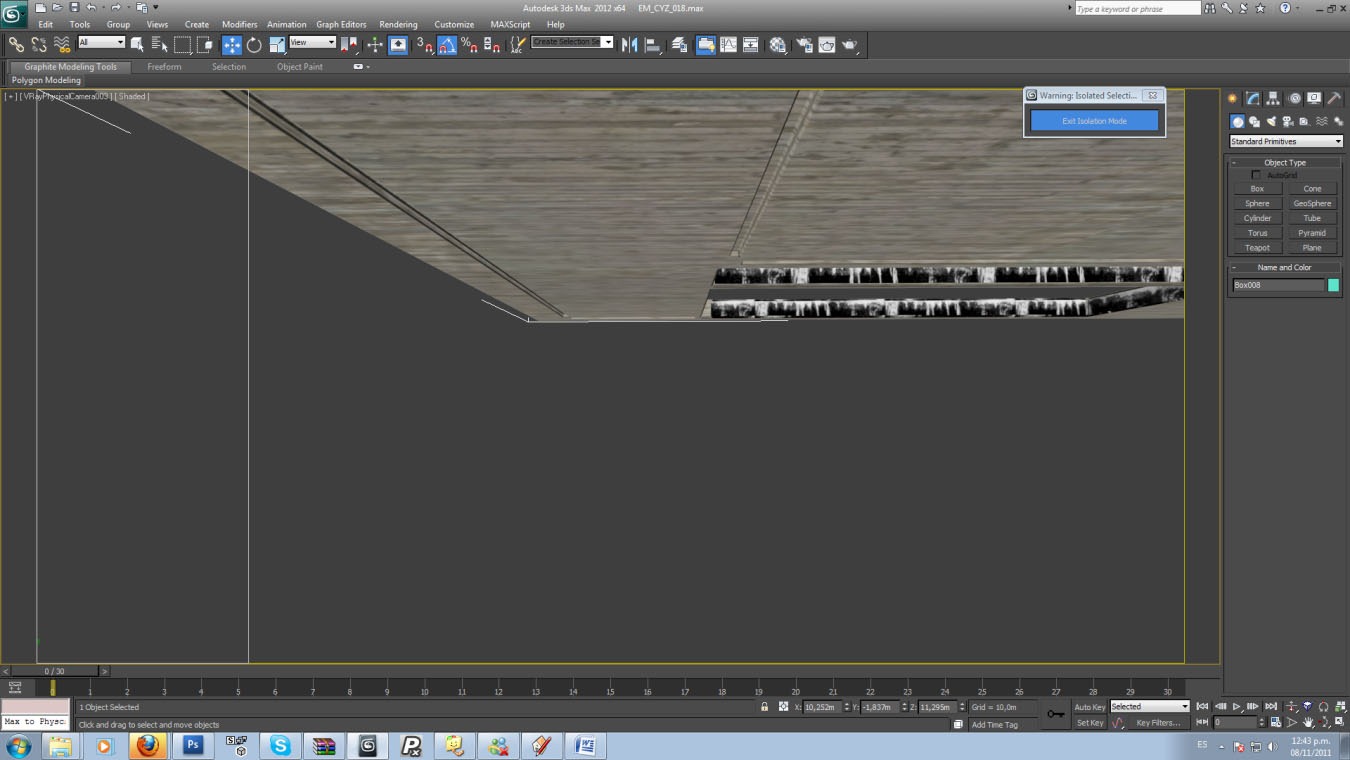Image resolution: width=1350 pixels, height=760 pixels.
Task: Open the MAXScript menu
Action: (x=510, y=24)
